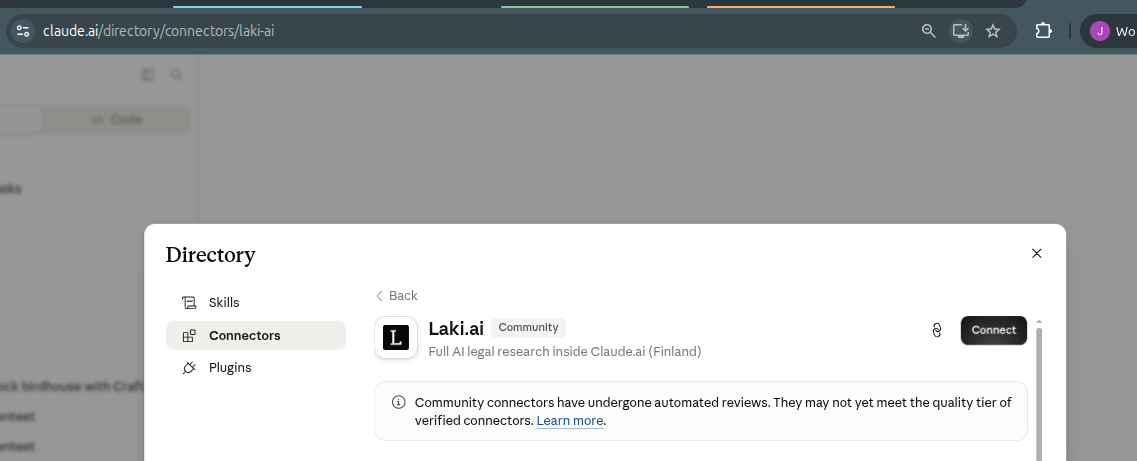Bookmark this page with the star icon
Screen dimensions: 1137x461
993,30
